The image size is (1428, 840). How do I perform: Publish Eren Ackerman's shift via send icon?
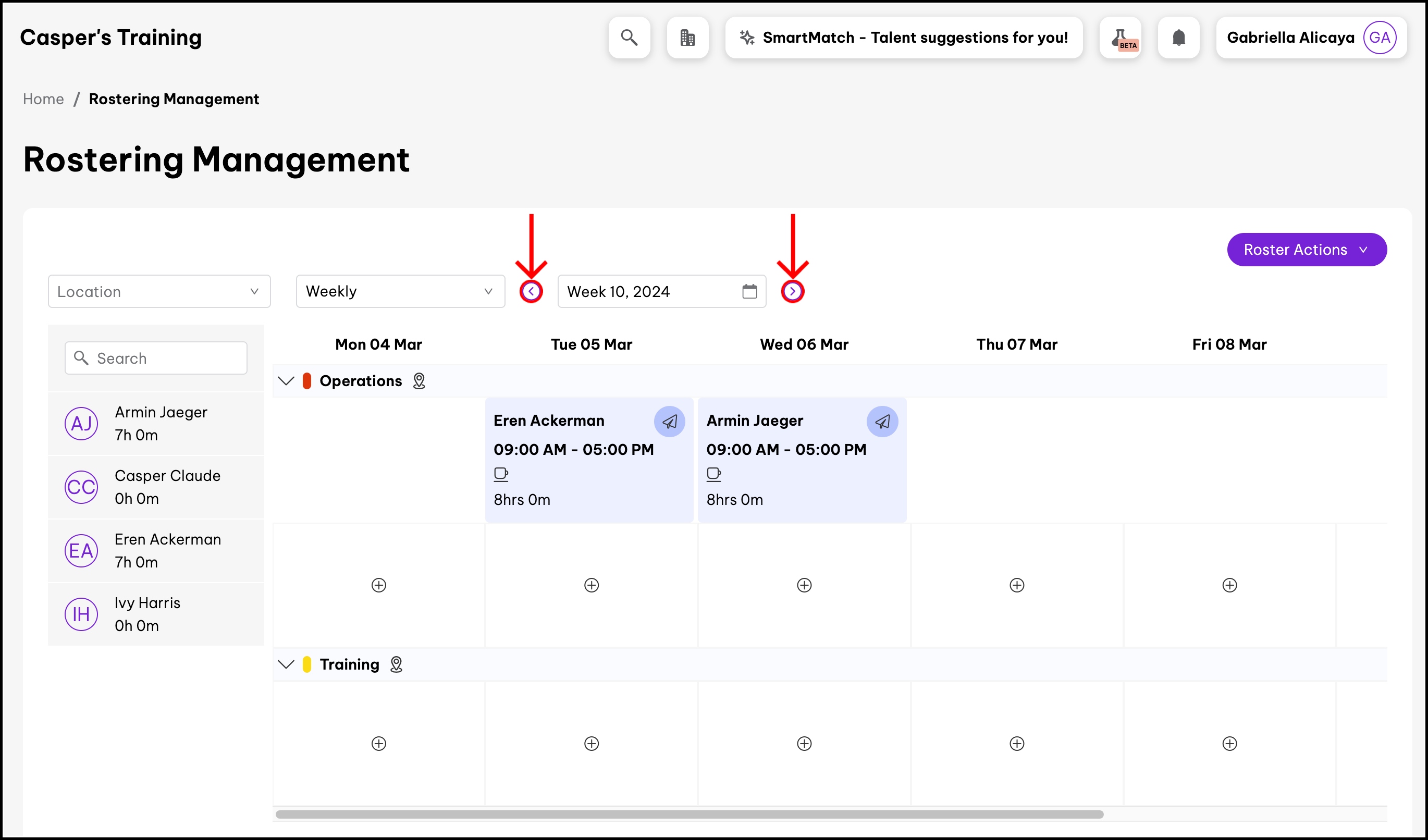click(x=669, y=422)
